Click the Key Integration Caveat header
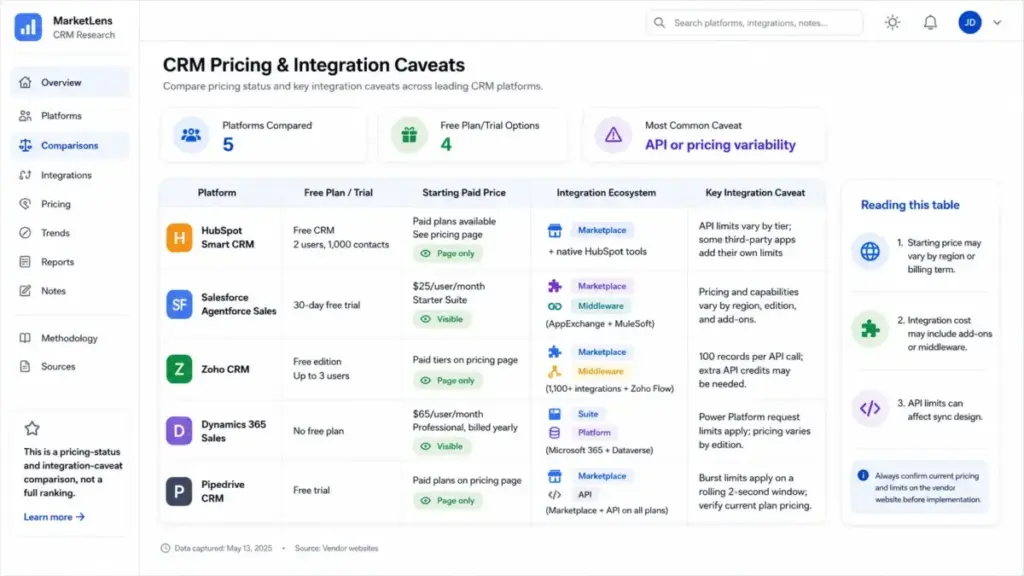 tap(755, 193)
